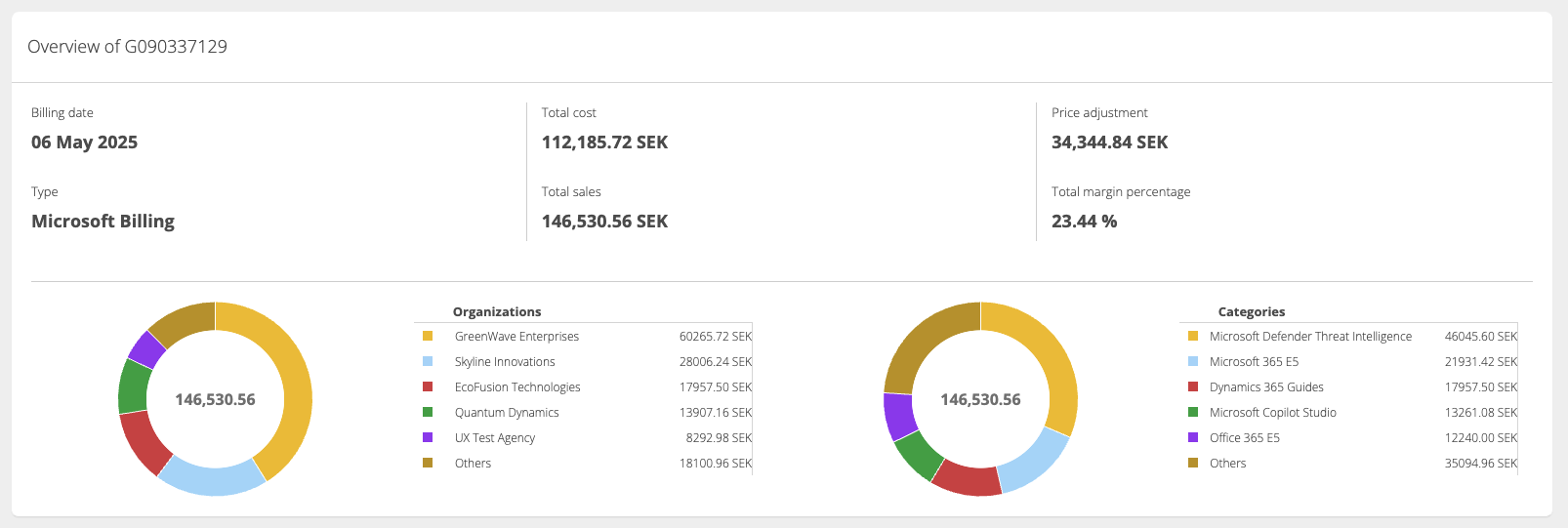The height and width of the screenshot is (528, 1568).
Task: Click Skyline Innovations light blue legend swatch
Action: (x=428, y=361)
